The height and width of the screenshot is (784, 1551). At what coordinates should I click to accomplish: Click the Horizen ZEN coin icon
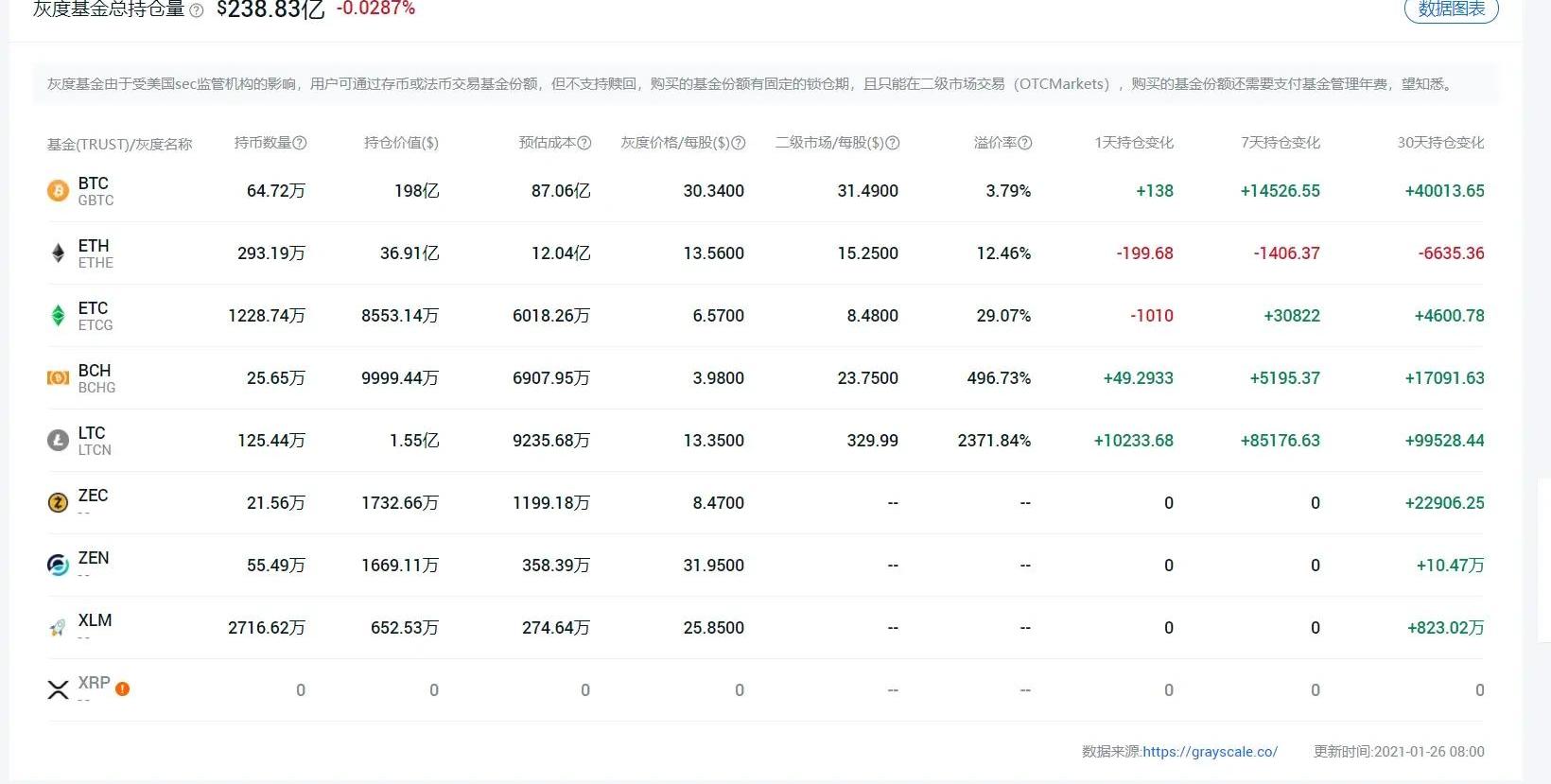pos(58,566)
